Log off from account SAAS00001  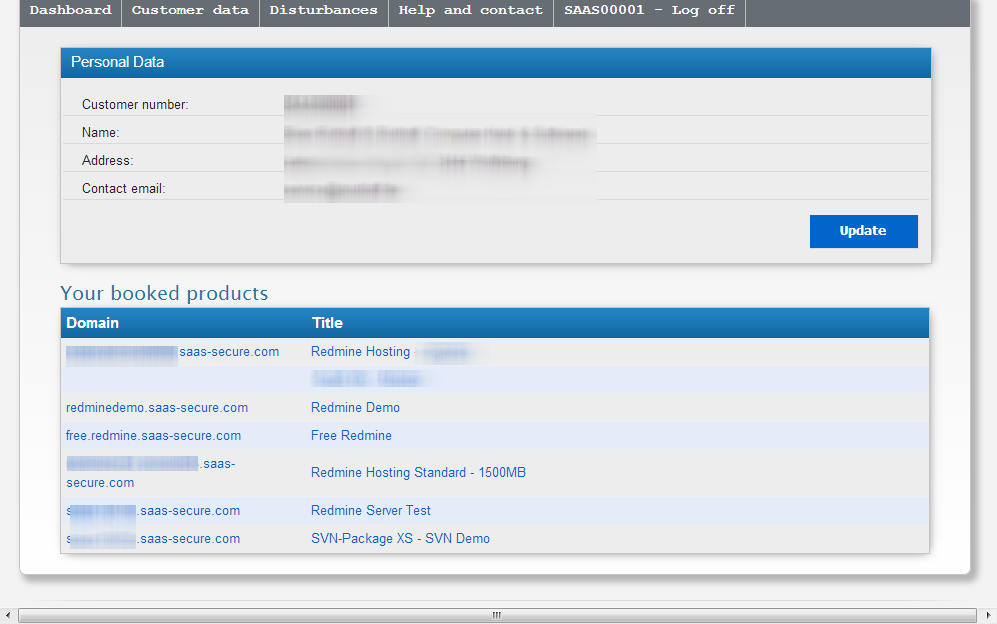(648, 11)
